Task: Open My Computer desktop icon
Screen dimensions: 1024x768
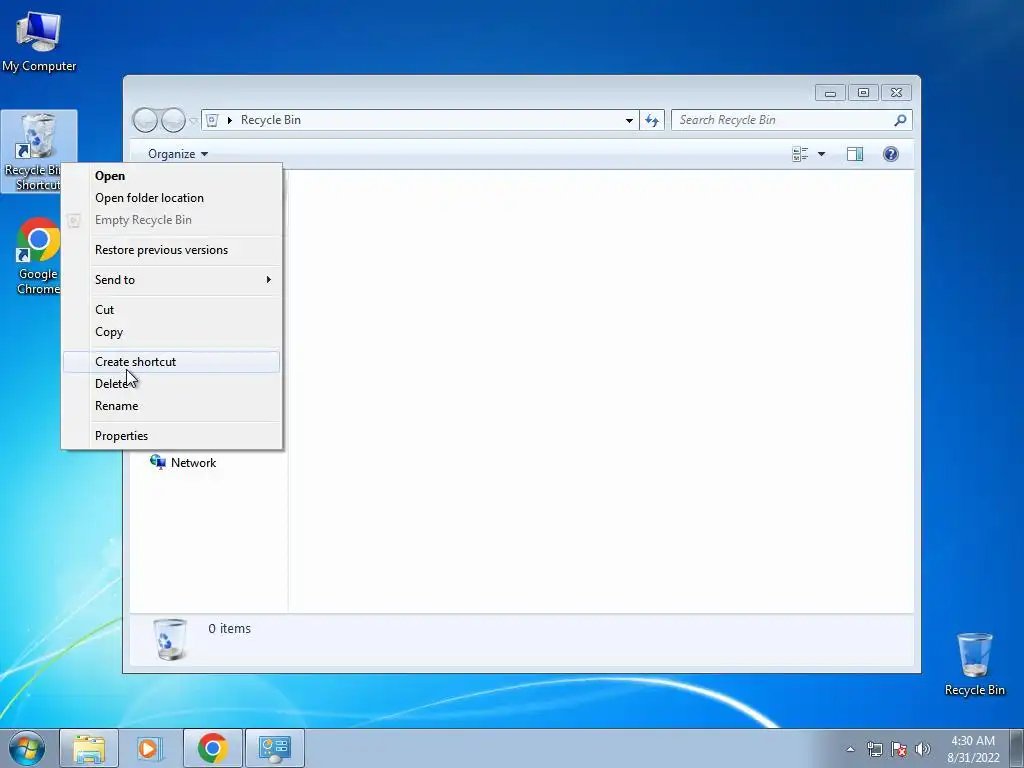Action: 39,40
